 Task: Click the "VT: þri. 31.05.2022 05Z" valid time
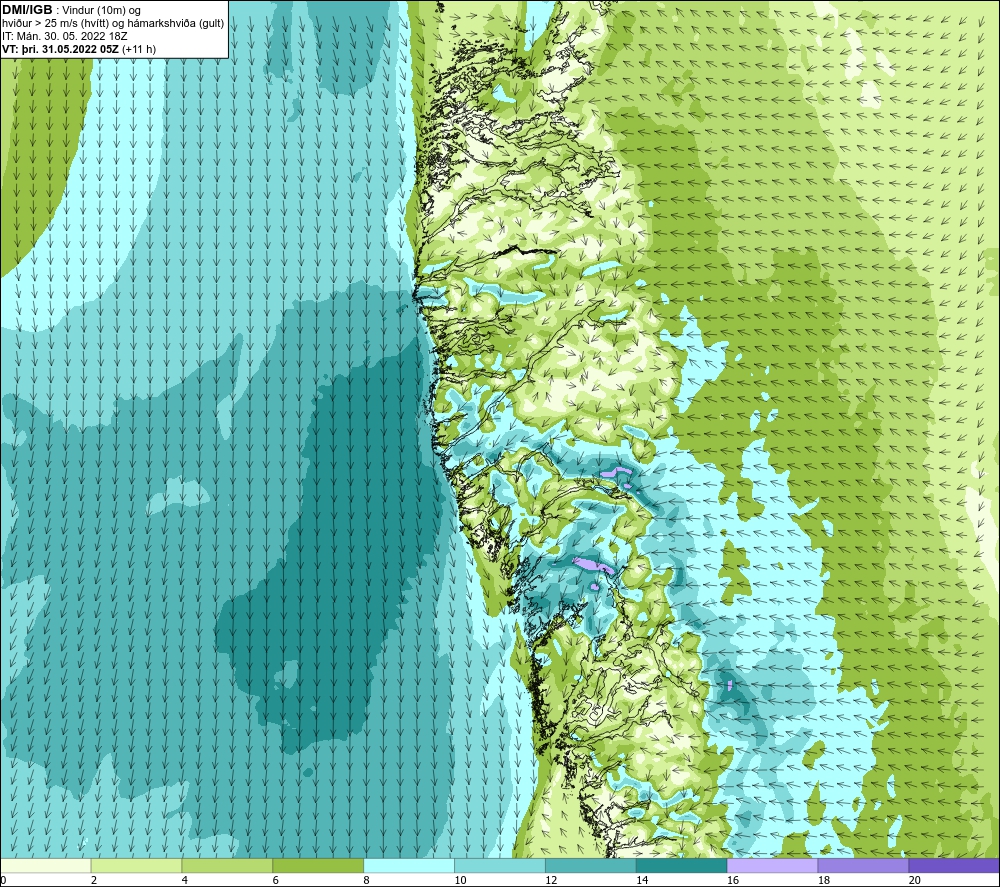coord(60,49)
